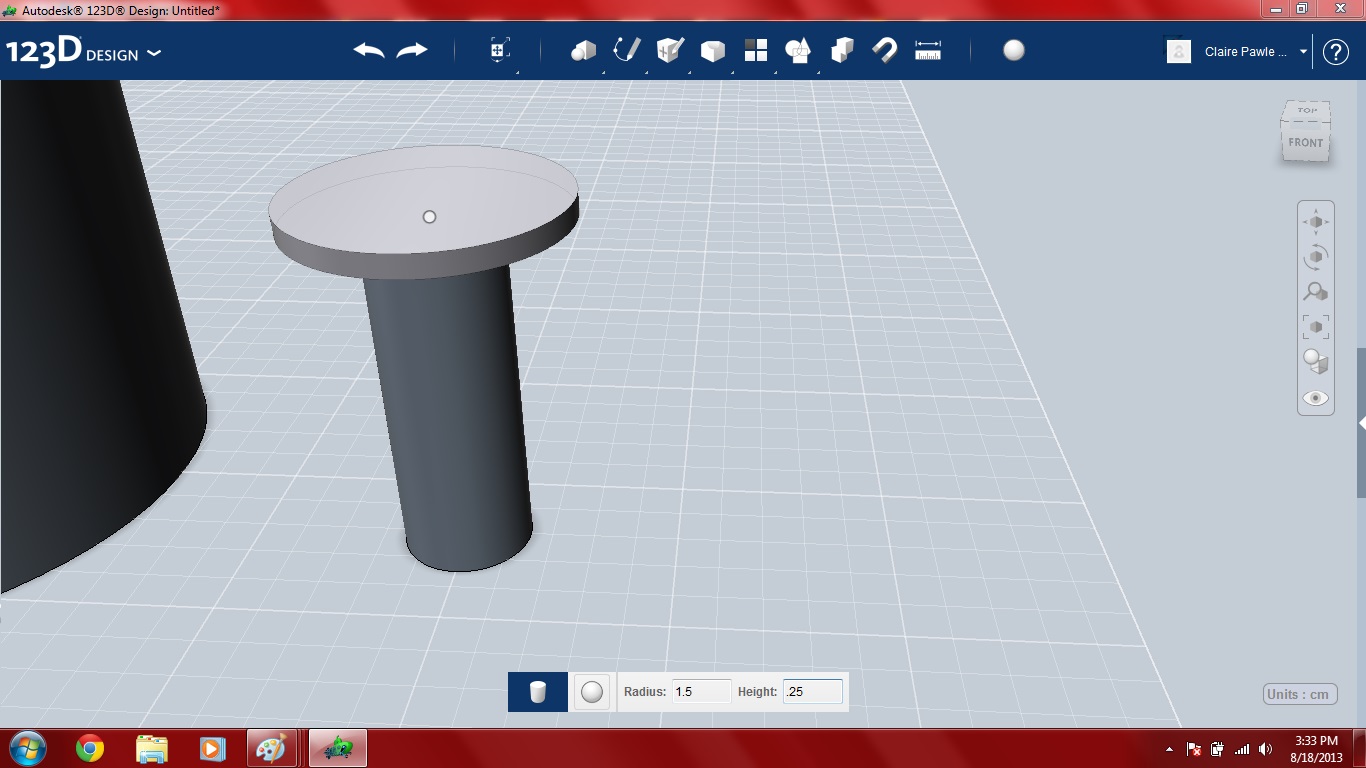Redo the last undone action

tap(412, 50)
